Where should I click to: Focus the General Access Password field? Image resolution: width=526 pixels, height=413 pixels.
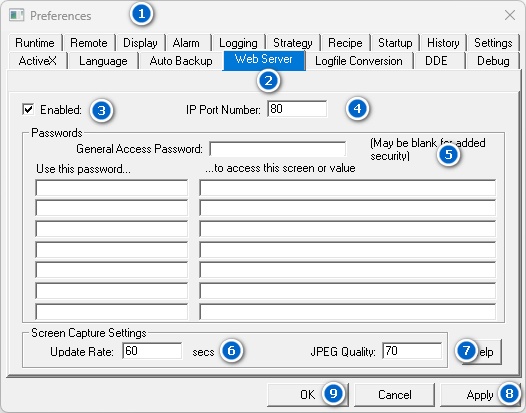point(277,149)
